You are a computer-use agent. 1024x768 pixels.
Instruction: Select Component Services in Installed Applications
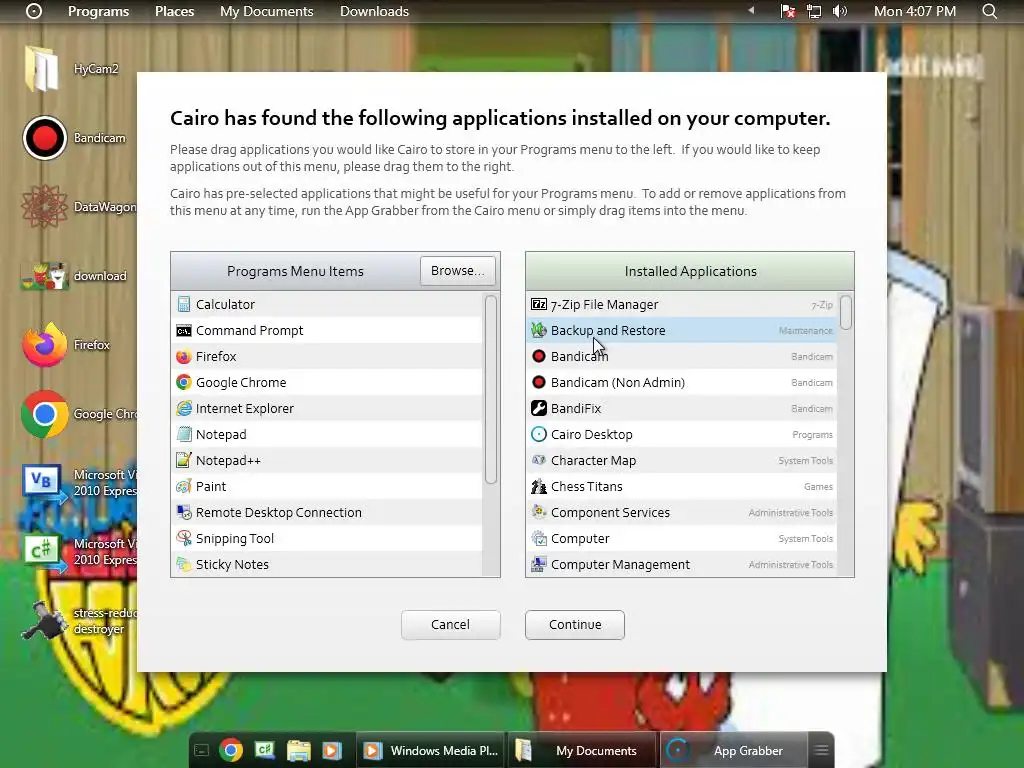pyautogui.click(x=682, y=513)
